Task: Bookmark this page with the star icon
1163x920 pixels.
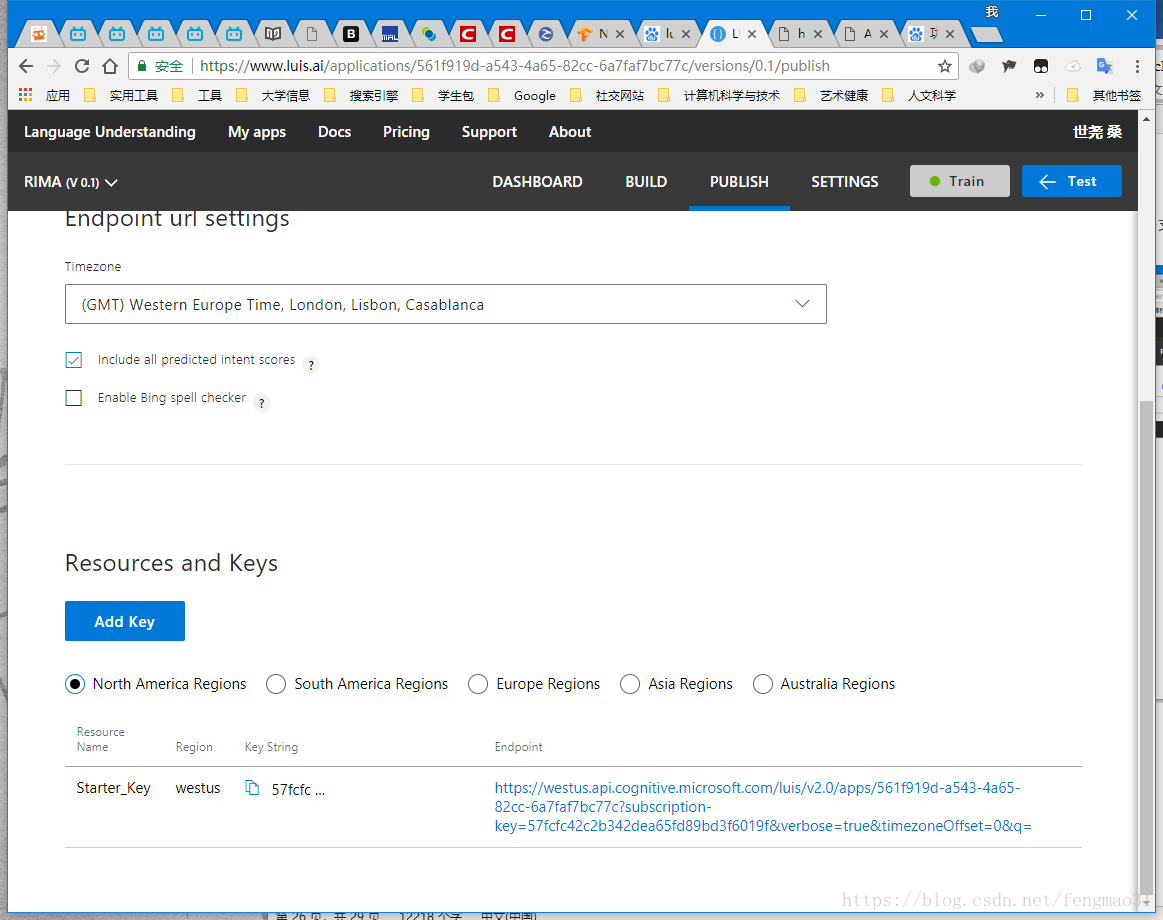Action: (944, 66)
